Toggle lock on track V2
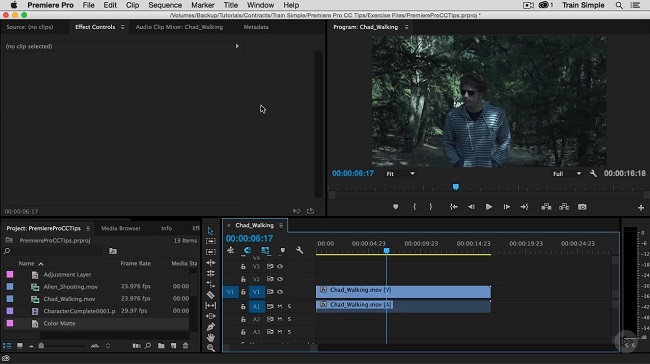This screenshot has height=364, width=650. [x=243, y=279]
